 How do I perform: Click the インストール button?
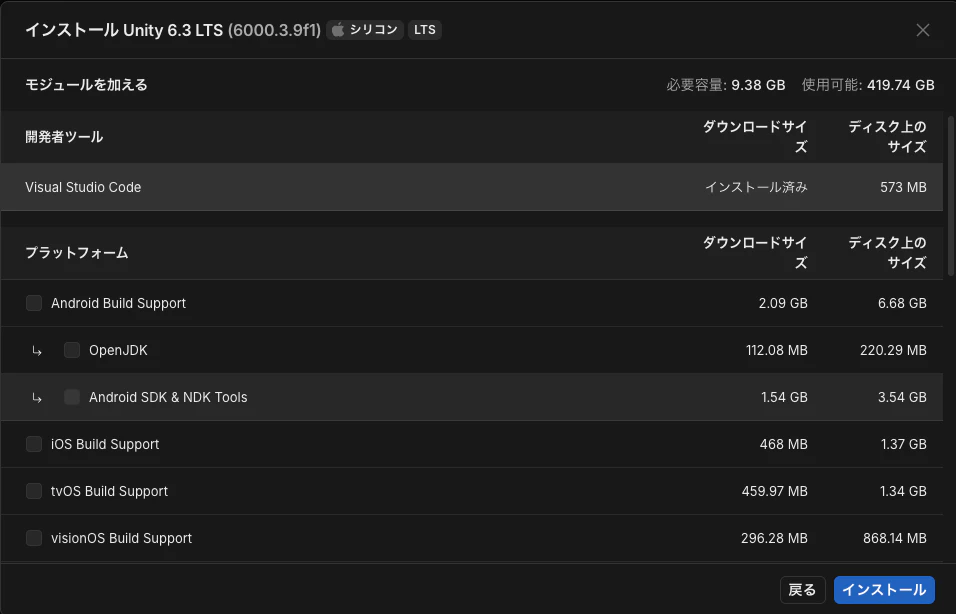pyautogui.click(x=884, y=590)
